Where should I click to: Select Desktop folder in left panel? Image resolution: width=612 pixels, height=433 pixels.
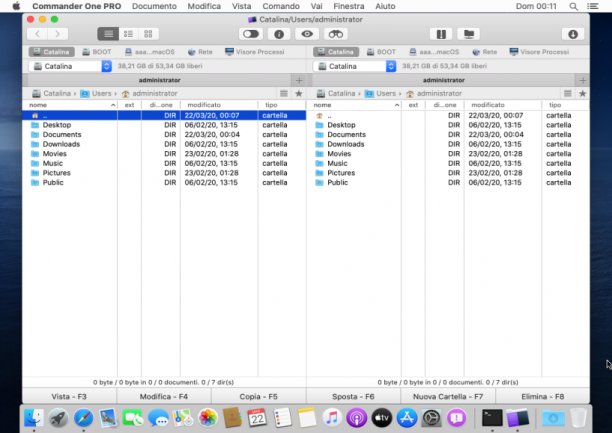pos(164,125)
